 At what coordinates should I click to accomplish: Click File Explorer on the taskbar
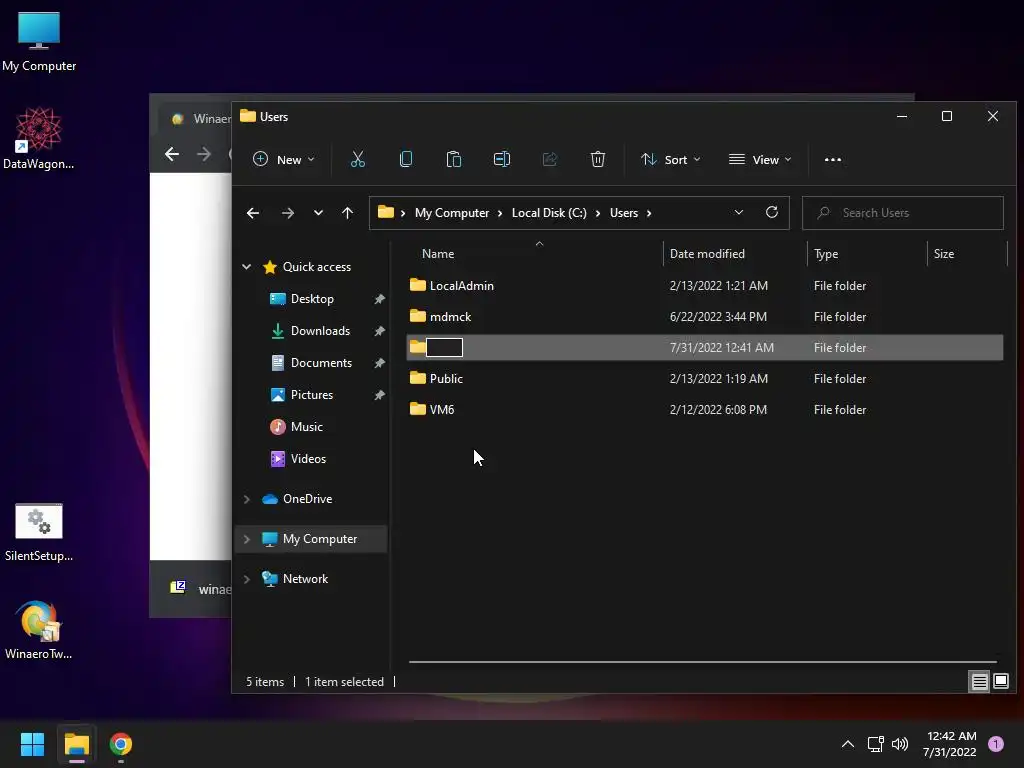click(x=76, y=744)
